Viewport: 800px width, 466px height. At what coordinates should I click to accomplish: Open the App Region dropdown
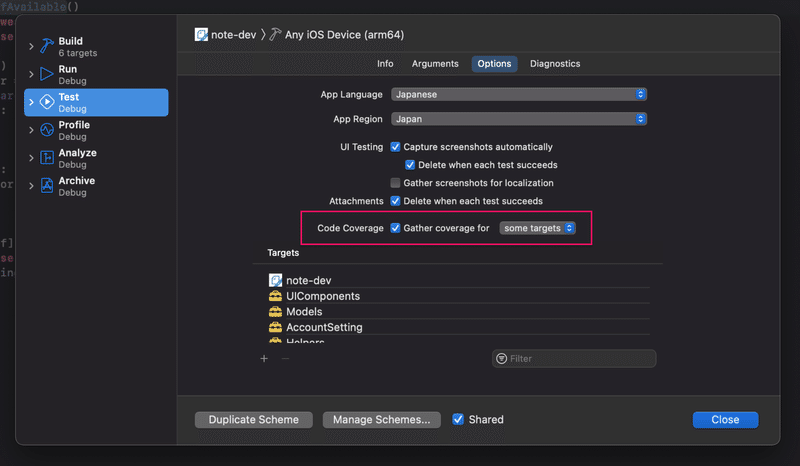(519, 119)
